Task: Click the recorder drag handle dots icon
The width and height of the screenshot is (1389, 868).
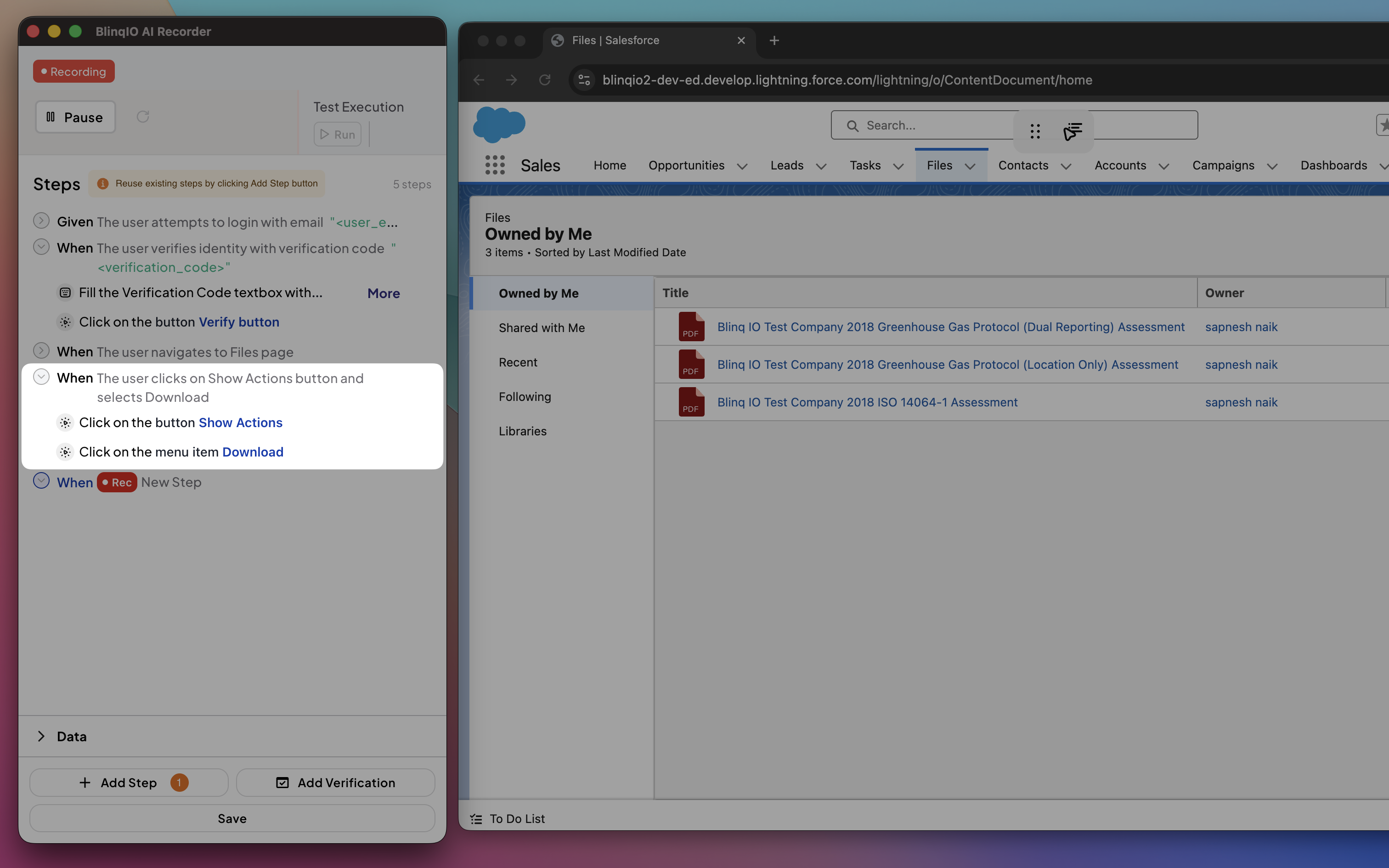Action: coord(1035,131)
